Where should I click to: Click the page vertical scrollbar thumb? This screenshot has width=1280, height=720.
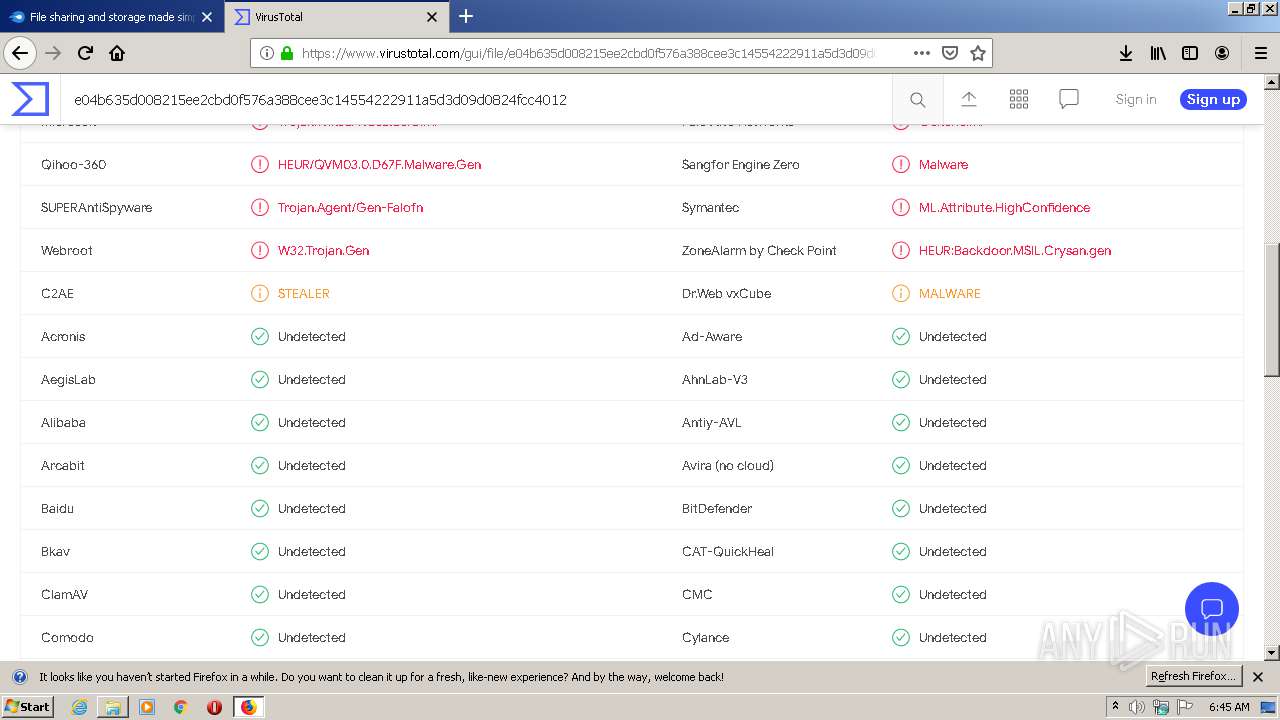[x=1272, y=309]
